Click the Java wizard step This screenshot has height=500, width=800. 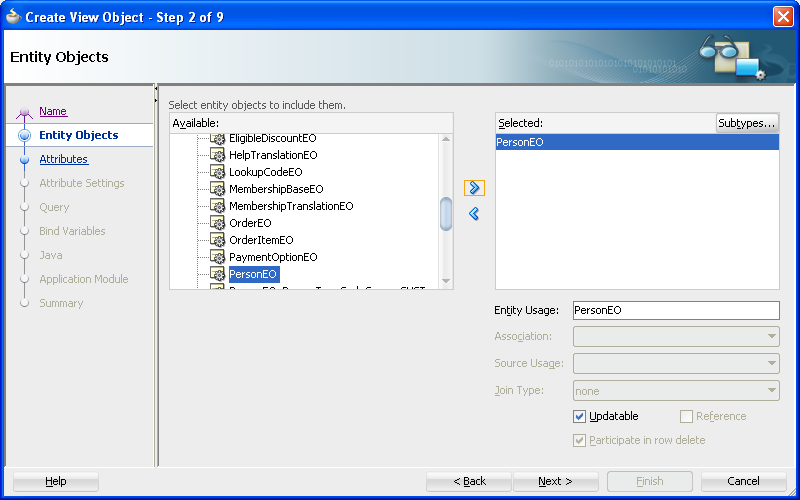pyautogui.click(x=51, y=255)
